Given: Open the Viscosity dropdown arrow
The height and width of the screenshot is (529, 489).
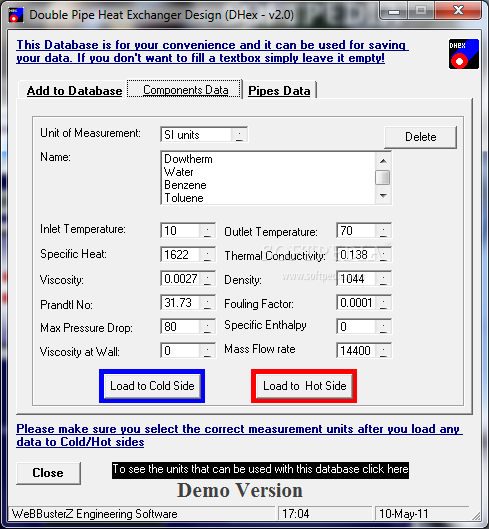Looking at the screenshot, I should point(207,279).
